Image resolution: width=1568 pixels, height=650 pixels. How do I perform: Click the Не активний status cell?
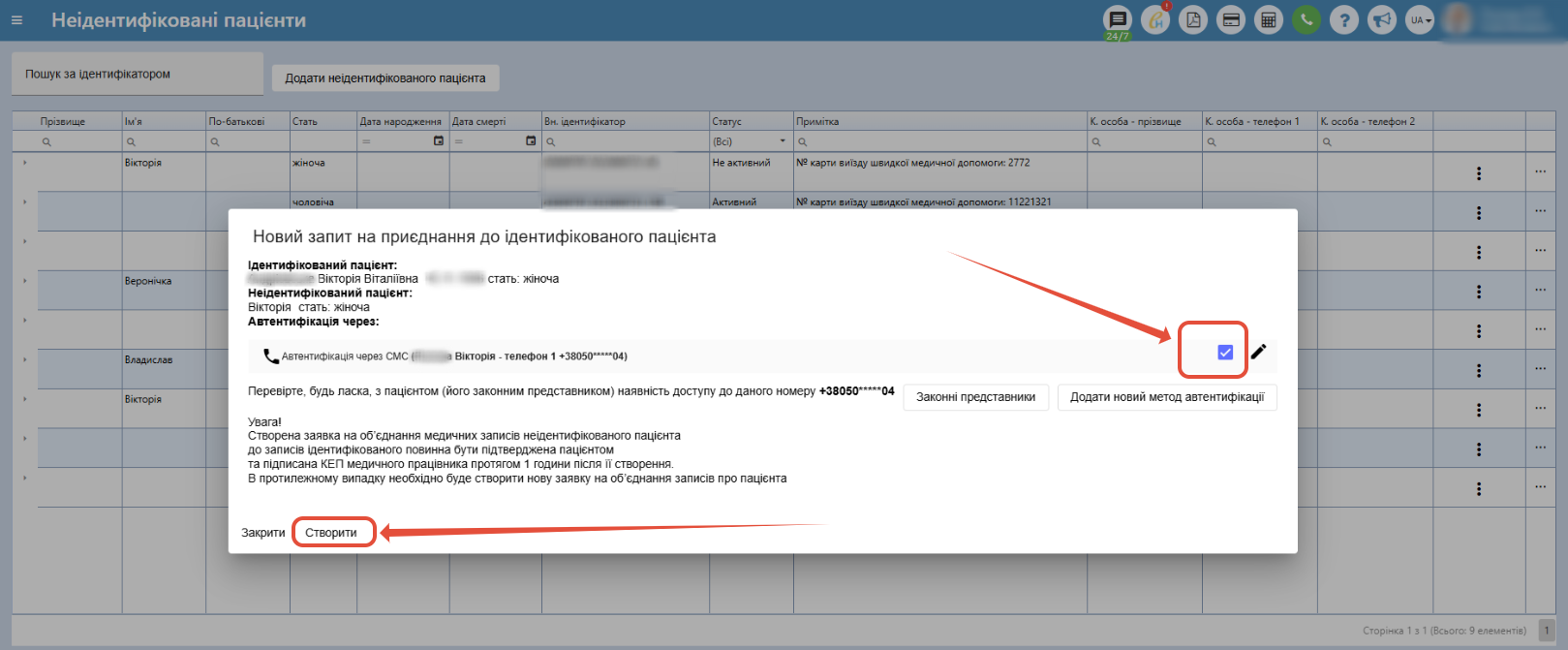[752, 171]
